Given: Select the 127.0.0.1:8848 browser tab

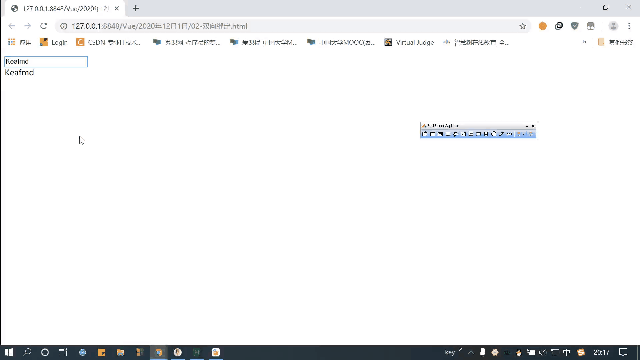Looking at the screenshot, I should [x=64, y=8].
